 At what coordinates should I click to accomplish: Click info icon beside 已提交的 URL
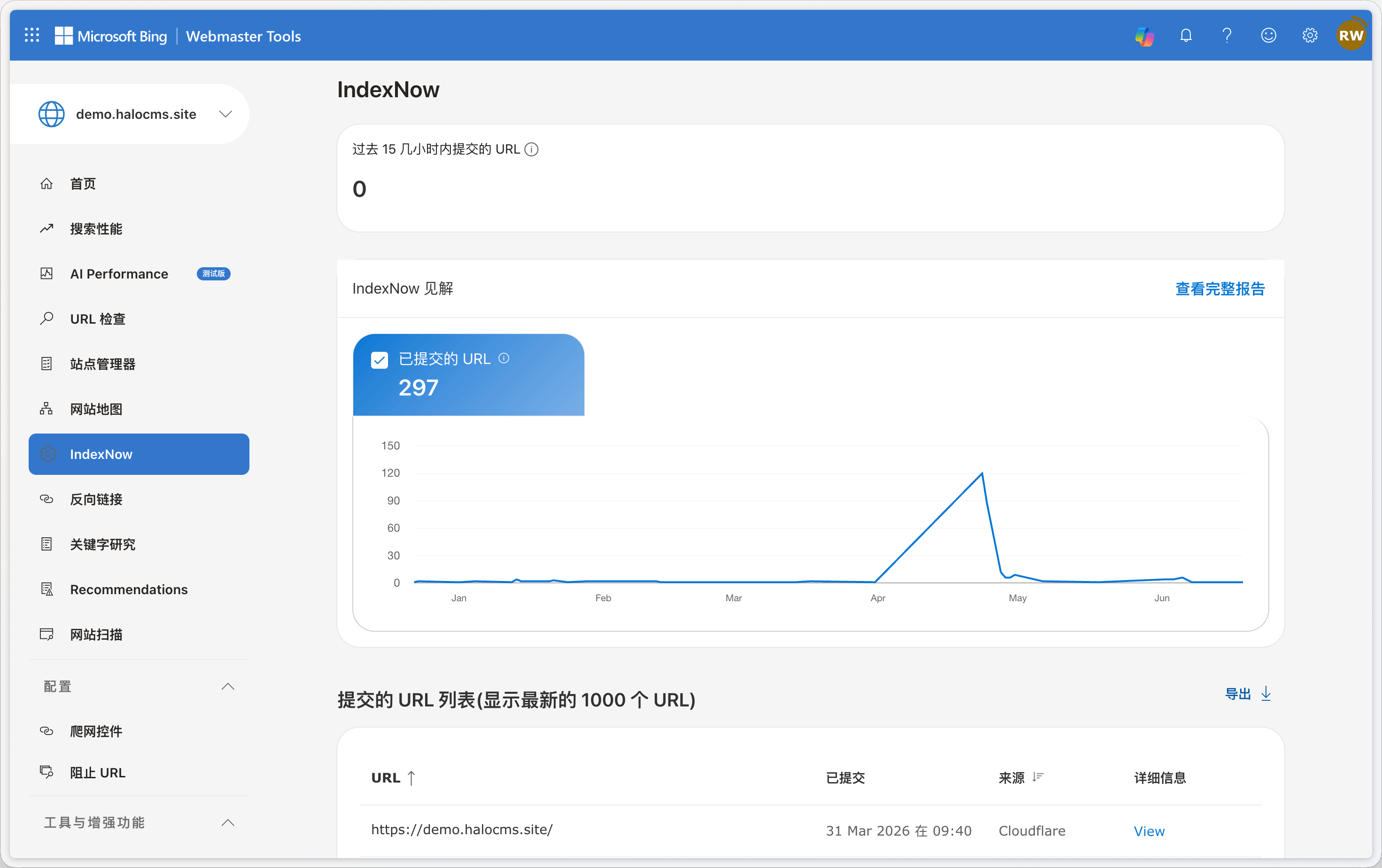click(504, 358)
